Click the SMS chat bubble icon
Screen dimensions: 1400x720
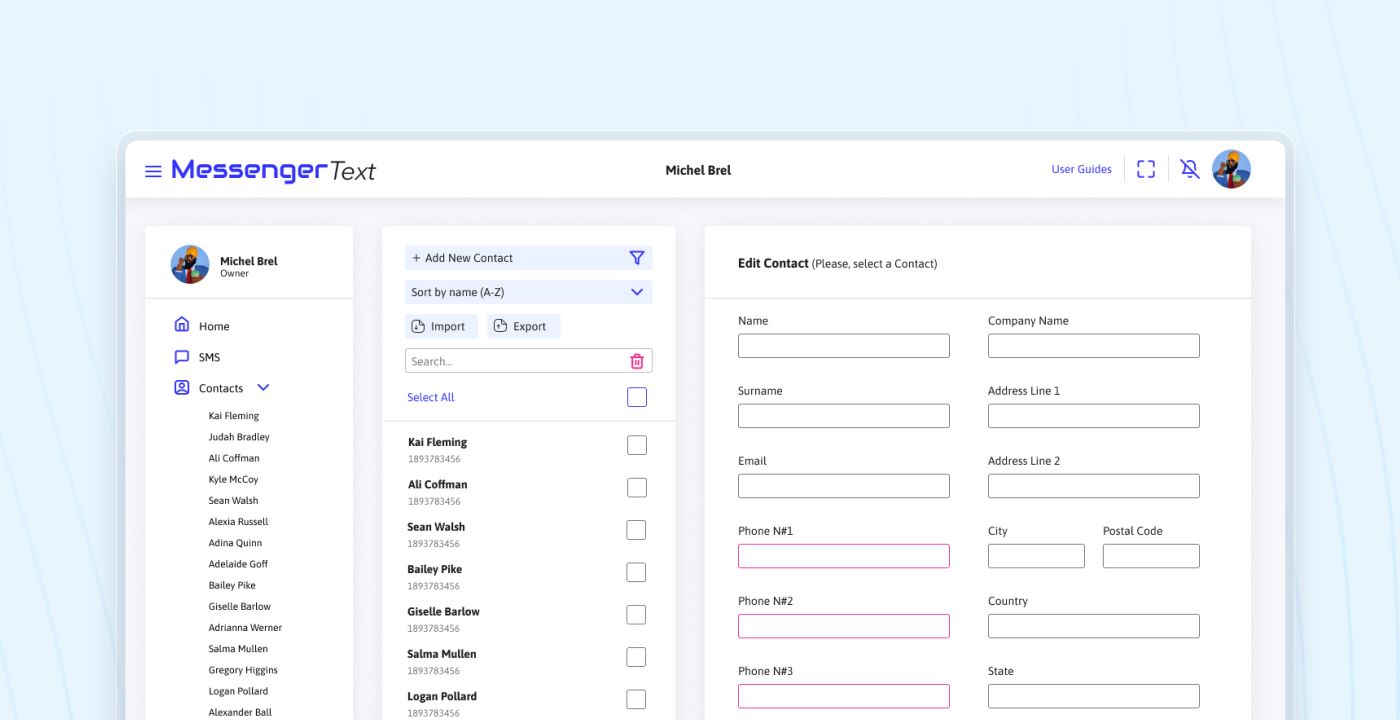182,357
